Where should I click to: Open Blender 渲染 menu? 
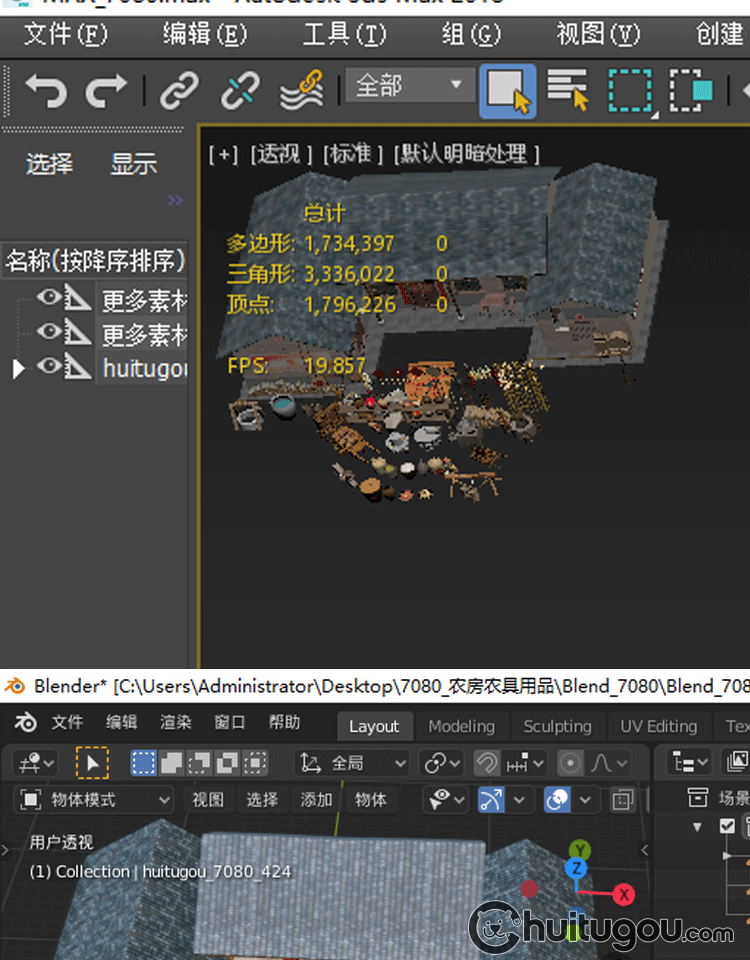pyautogui.click(x=176, y=722)
